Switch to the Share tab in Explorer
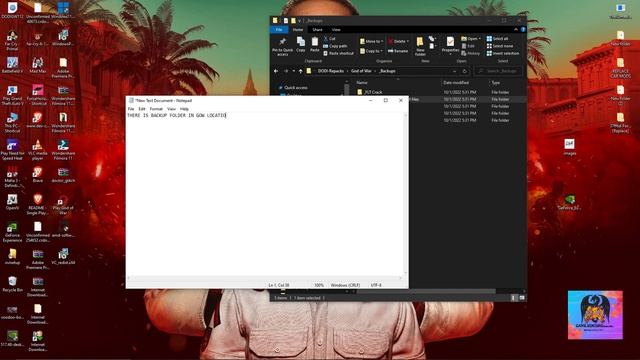The height and width of the screenshot is (360, 640). coord(317,30)
